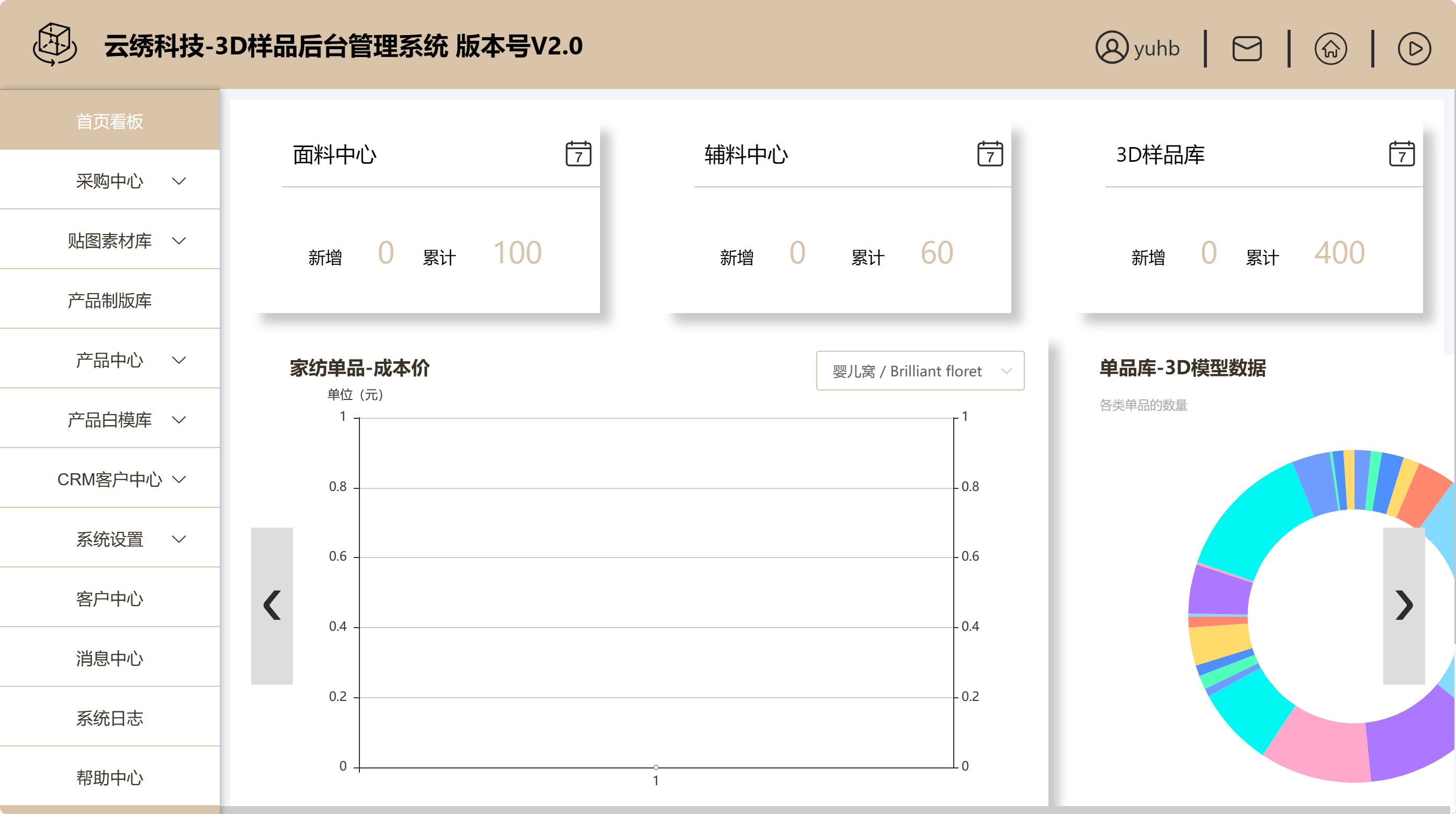Open calendar icon on 面料中心 card
1456x814 pixels.
(x=578, y=154)
